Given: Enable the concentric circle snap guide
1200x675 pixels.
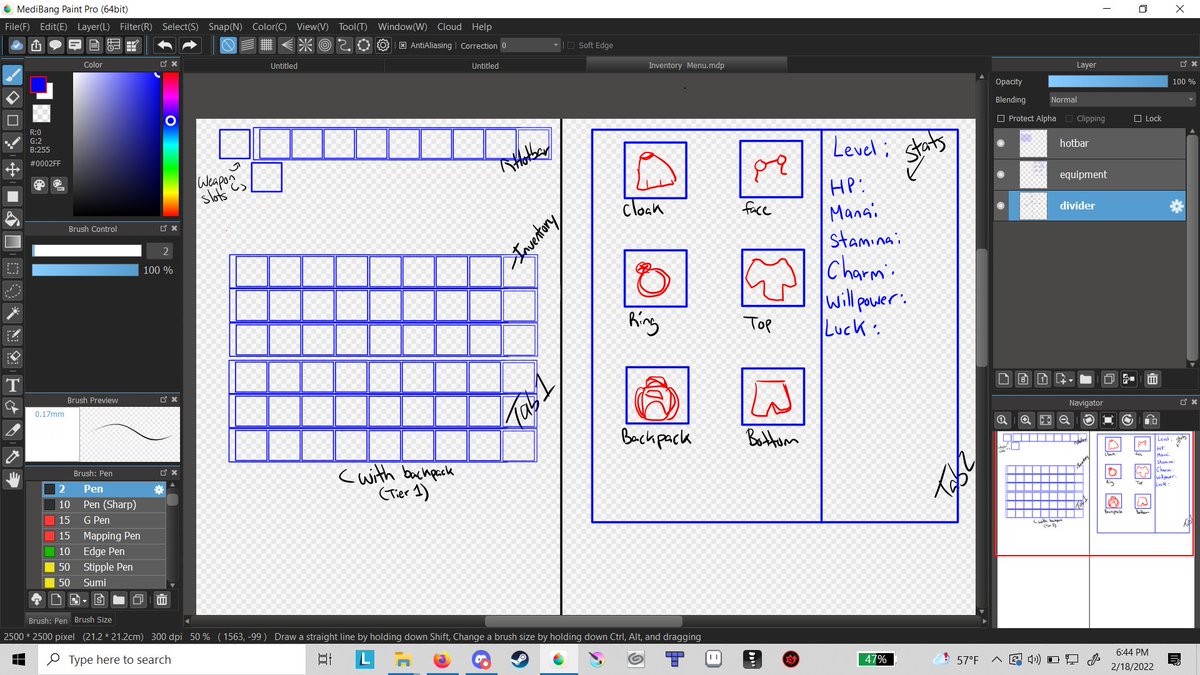Looking at the screenshot, I should click(x=325, y=45).
